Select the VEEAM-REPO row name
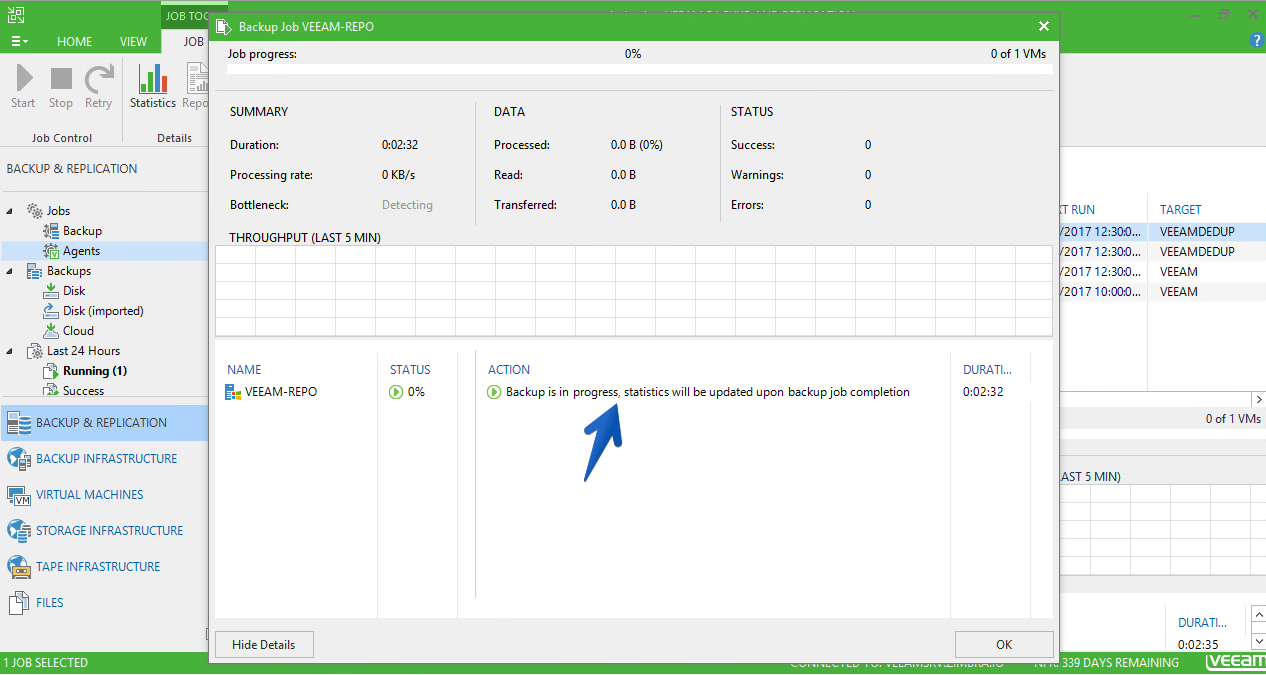1266x675 pixels. tap(281, 392)
